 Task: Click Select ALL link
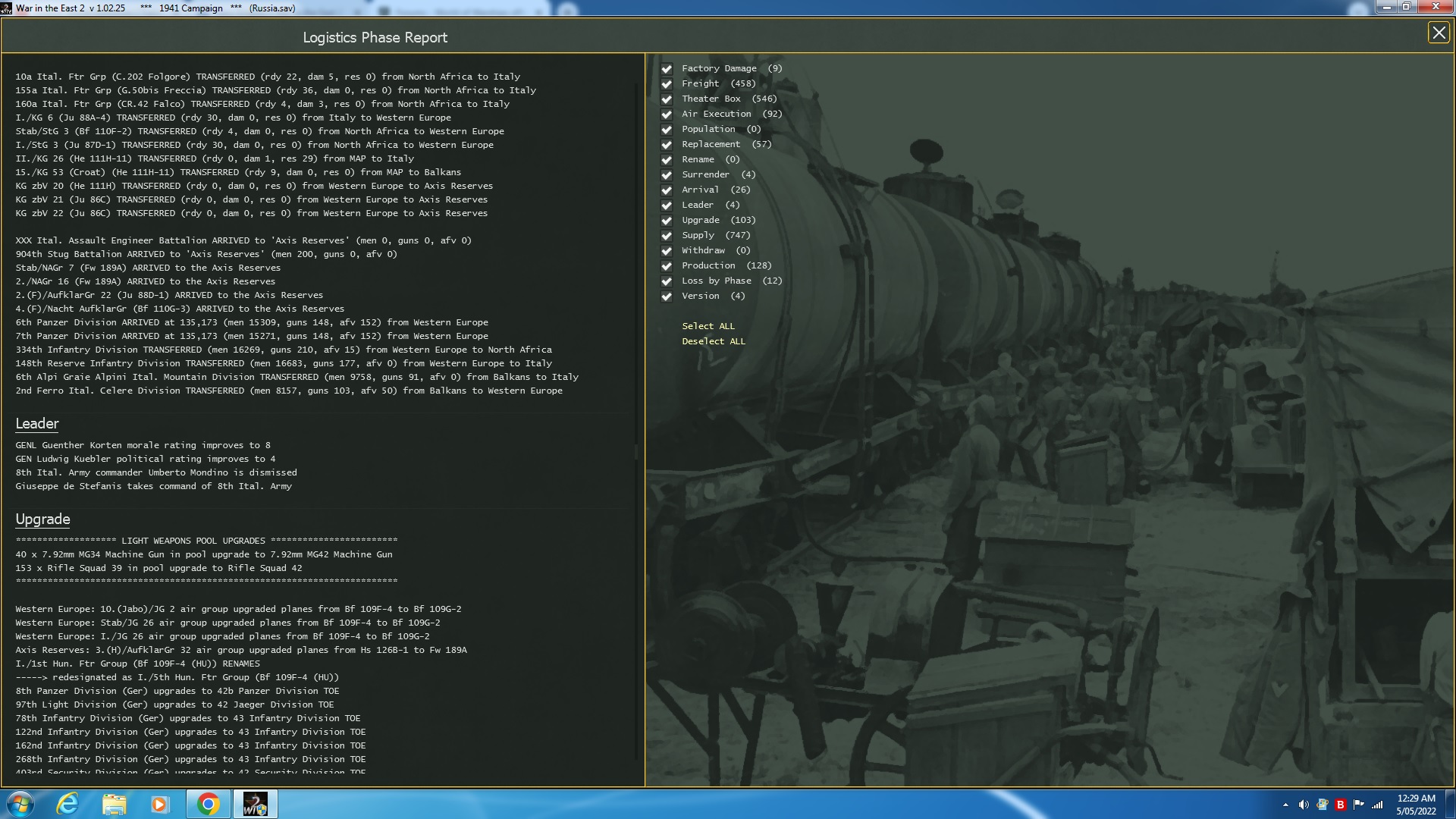click(708, 326)
